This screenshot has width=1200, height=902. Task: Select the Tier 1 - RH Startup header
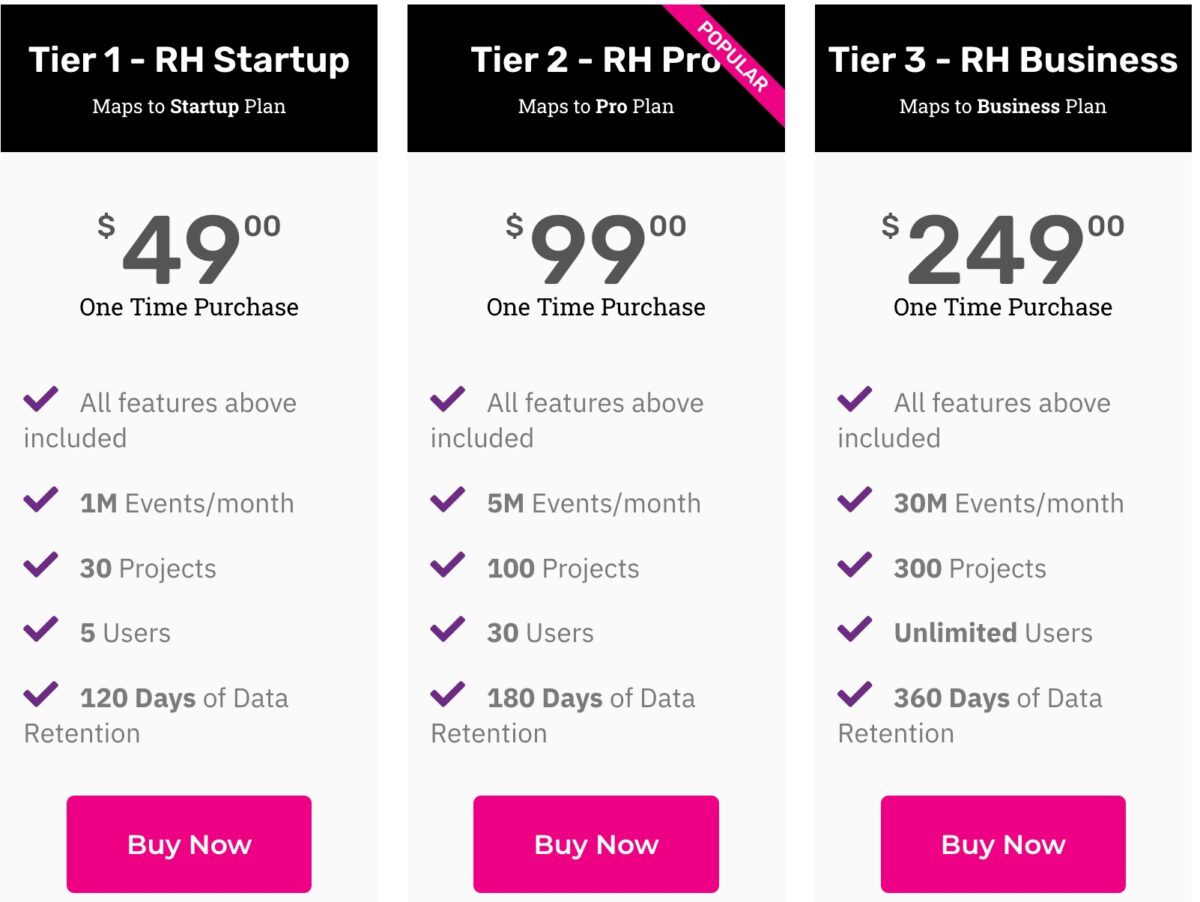tap(189, 60)
